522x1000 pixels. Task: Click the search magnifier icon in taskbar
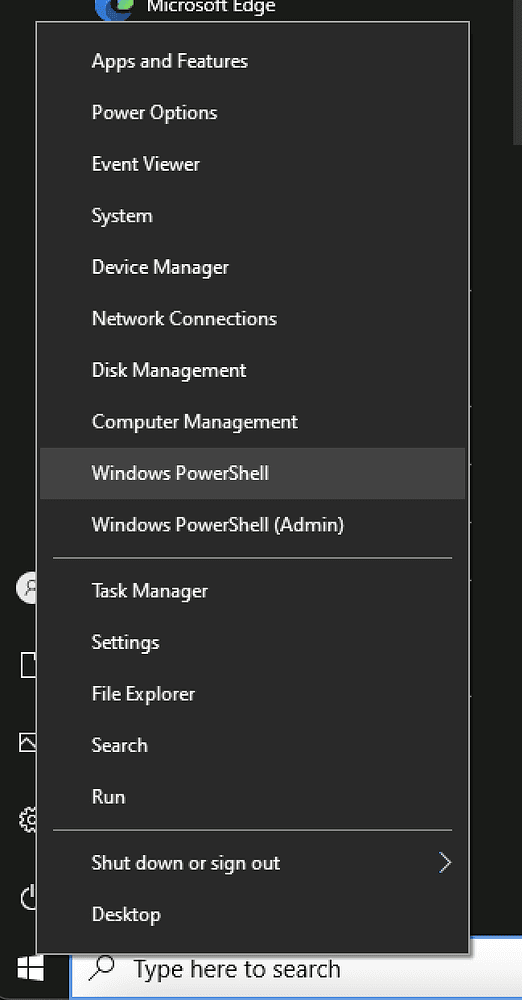tap(103, 969)
